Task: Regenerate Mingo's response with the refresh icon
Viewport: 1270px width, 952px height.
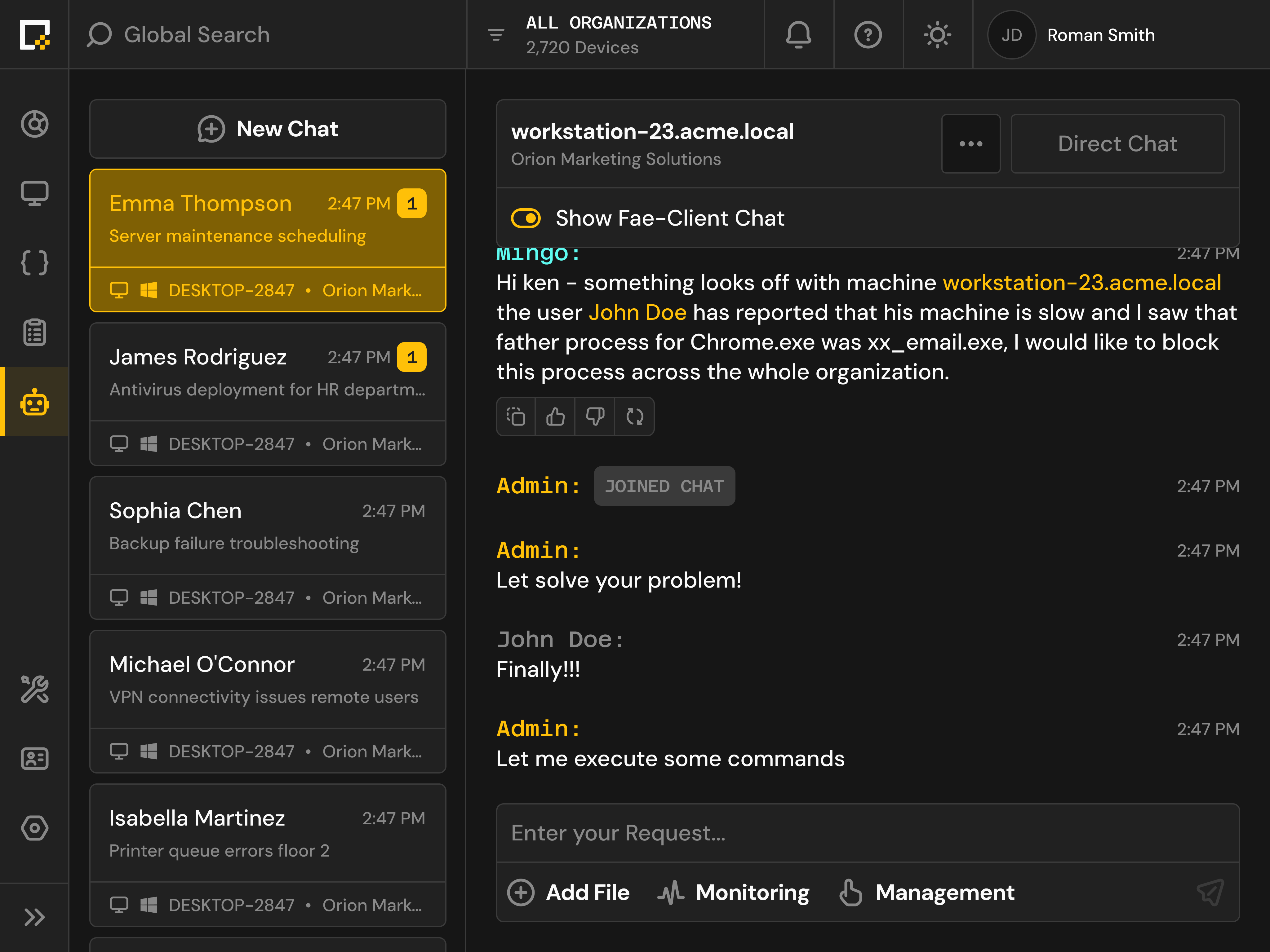Action: tap(634, 416)
